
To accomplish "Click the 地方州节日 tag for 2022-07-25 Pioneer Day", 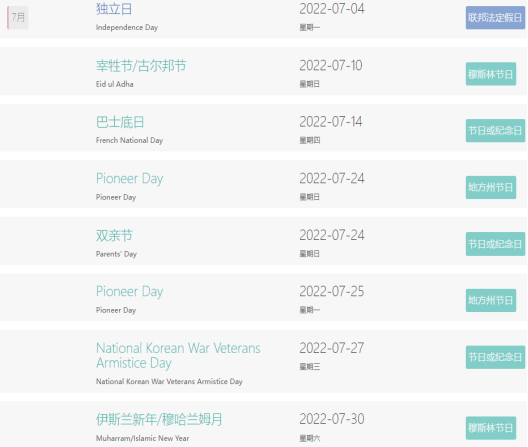I will tap(491, 300).
